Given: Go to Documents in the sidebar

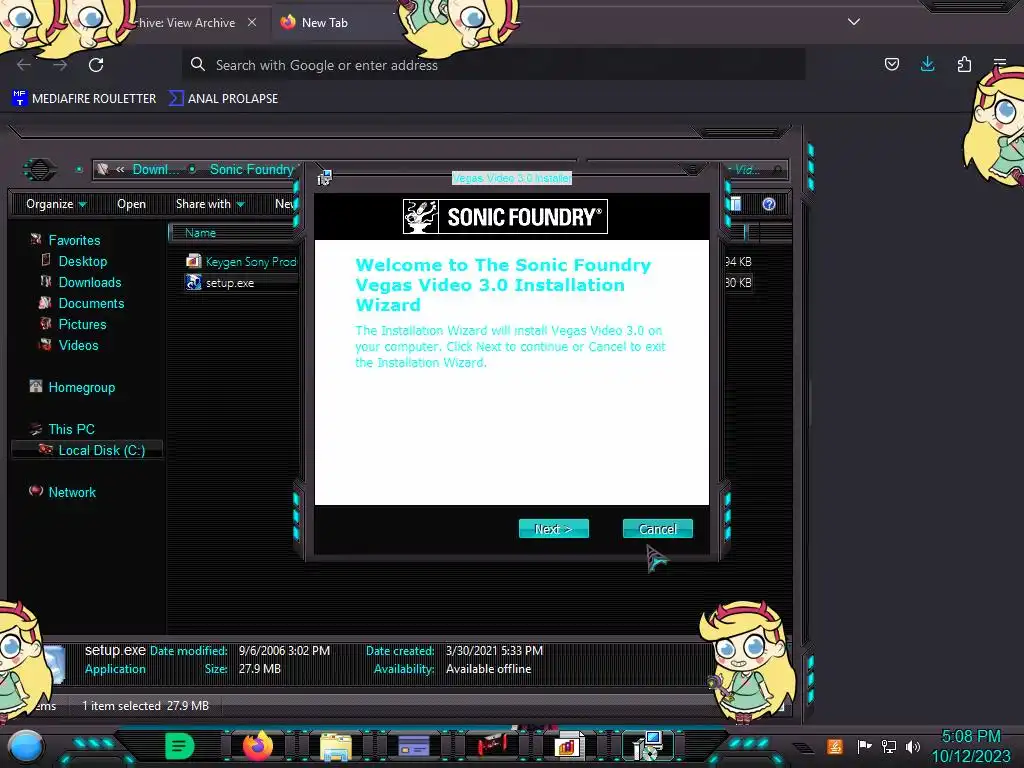Looking at the screenshot, I should pyautogui.click(x=91, y=303).
